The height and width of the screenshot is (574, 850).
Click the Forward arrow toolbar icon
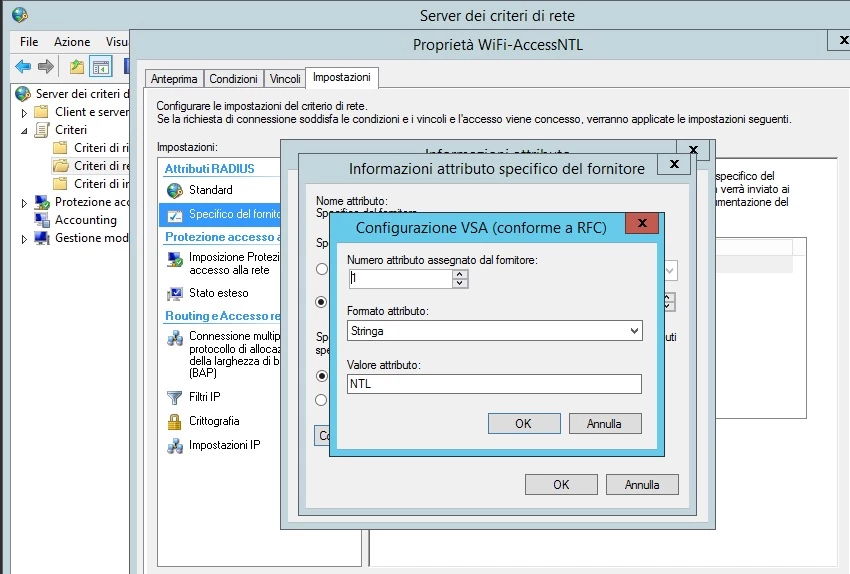click(46, 67)
